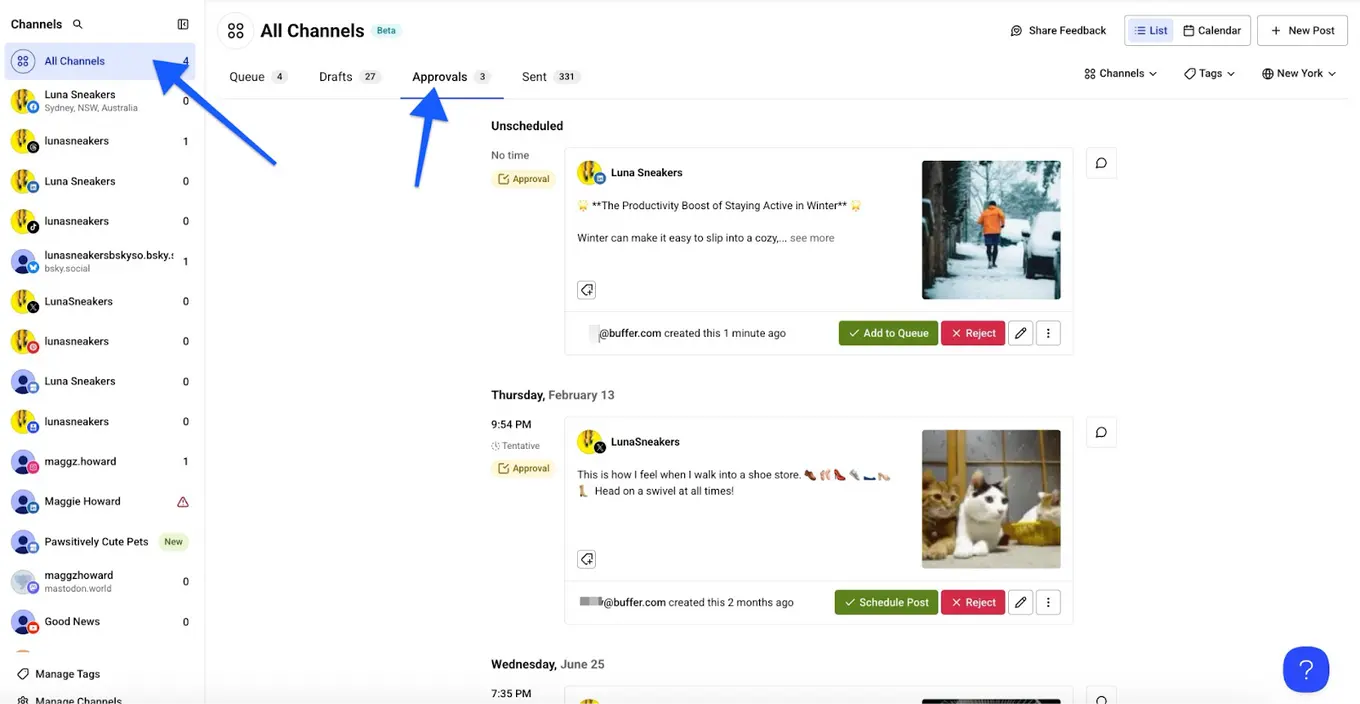Screen dimensions: 1360x704
Task: Add the winter post to Queue
Action: click(x=888, y=333)
